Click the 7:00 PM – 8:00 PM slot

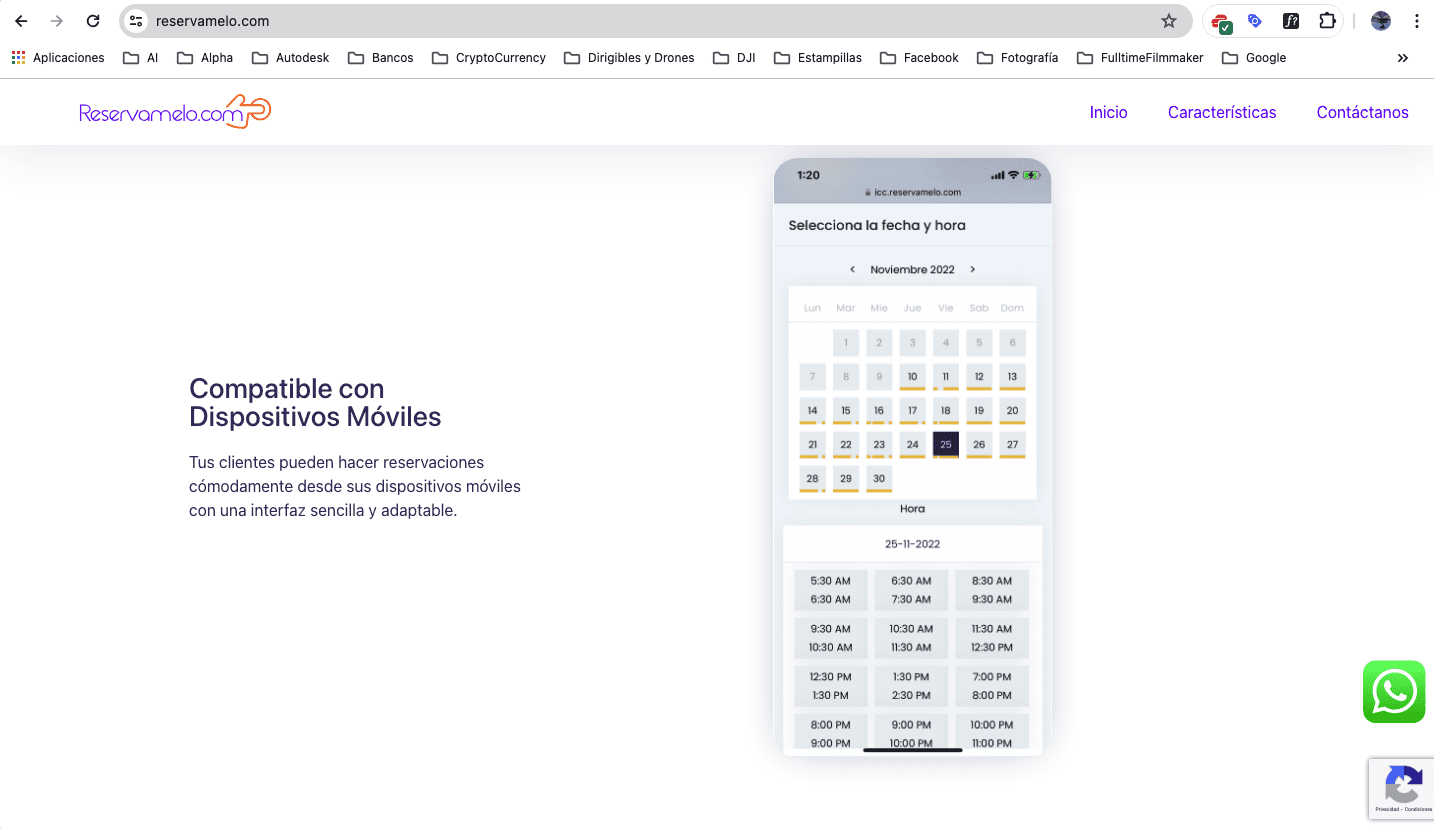pos(992,686)
